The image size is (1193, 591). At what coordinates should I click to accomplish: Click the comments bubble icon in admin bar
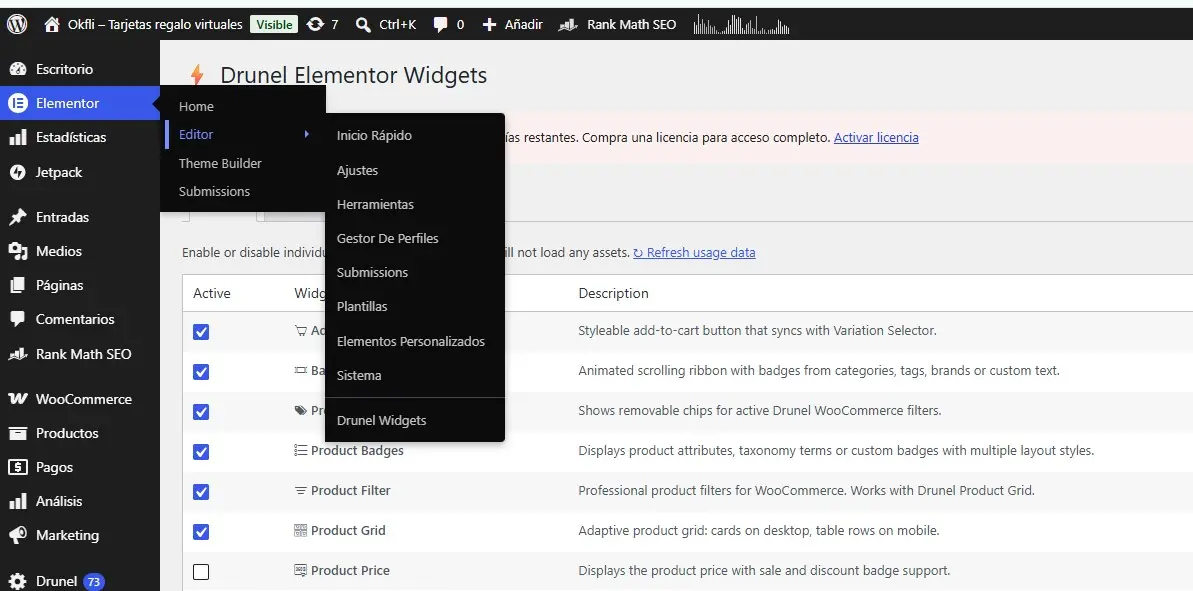click(x=441, y=24)
